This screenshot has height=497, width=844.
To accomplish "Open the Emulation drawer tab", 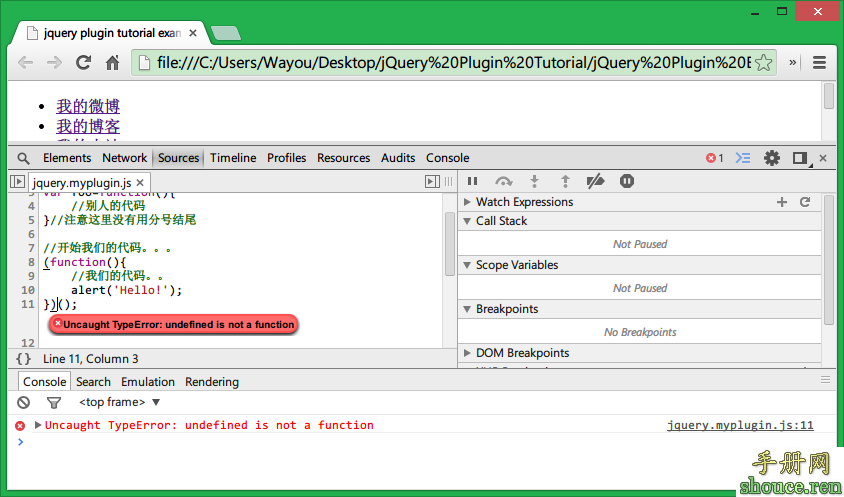I will point(148,382).
